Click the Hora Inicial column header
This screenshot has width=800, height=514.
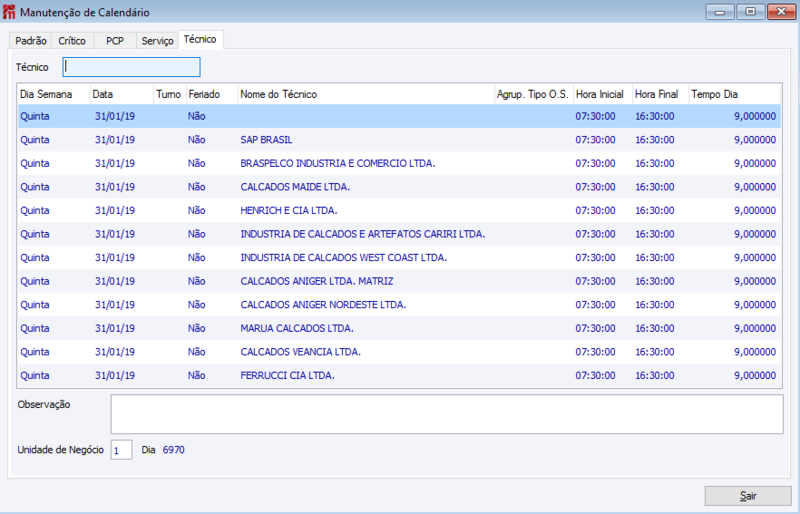click(603, 94)
